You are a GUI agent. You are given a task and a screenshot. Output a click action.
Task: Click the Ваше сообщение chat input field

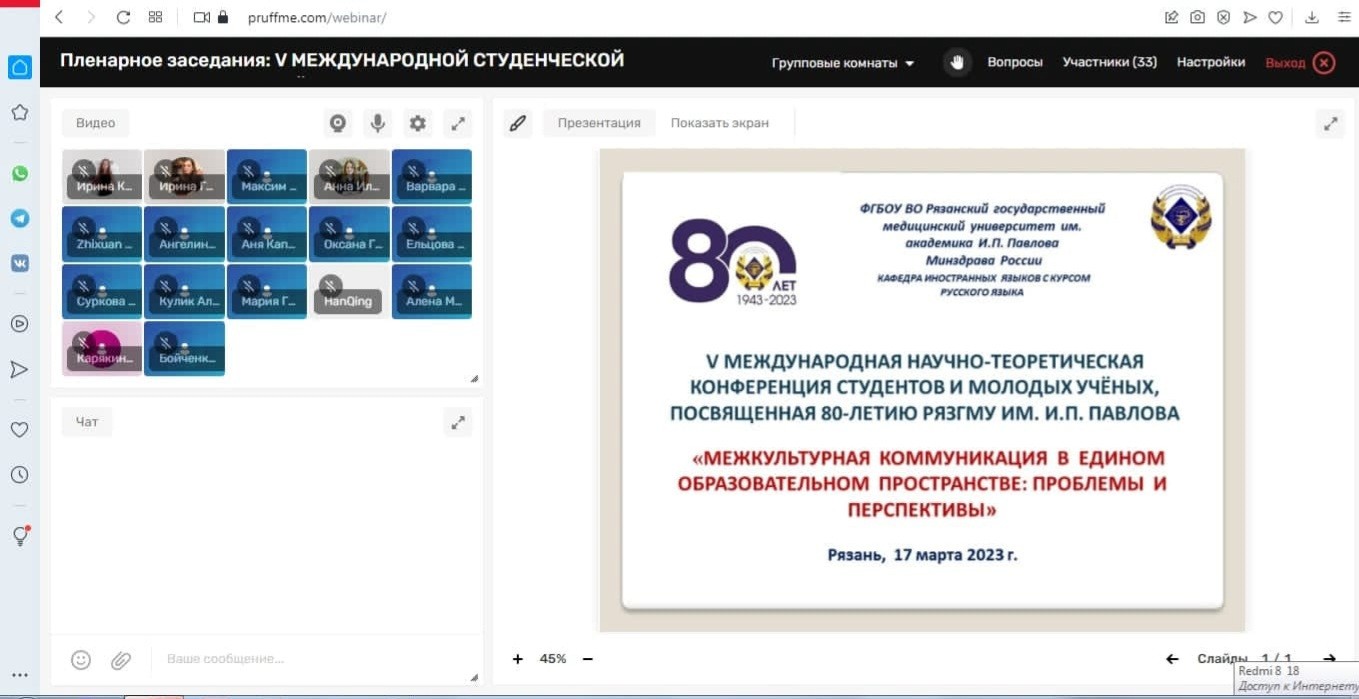tap(250, 659)
